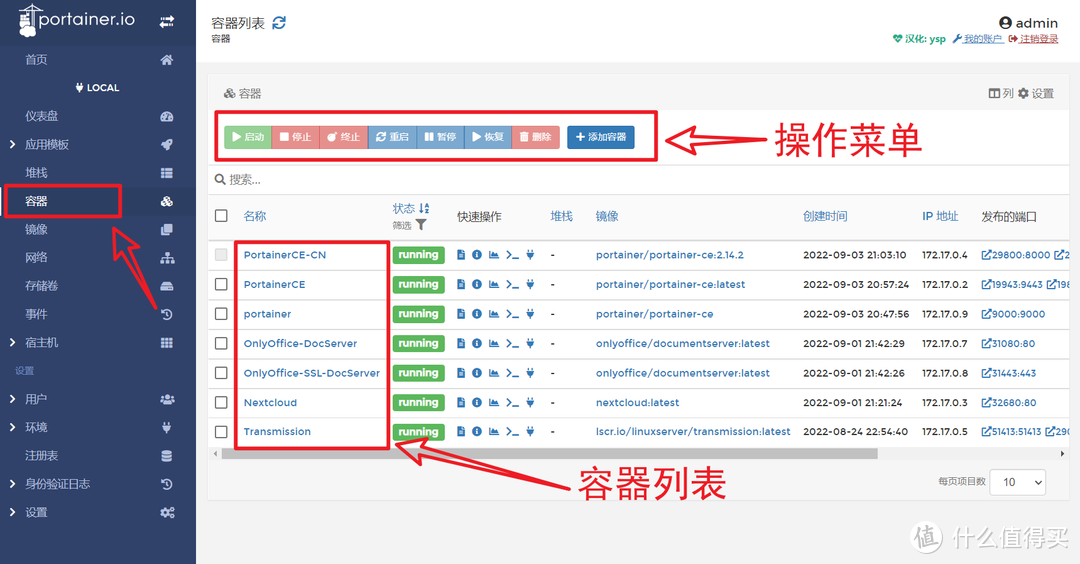Click the database icon beside 注册表

[167, 455]
